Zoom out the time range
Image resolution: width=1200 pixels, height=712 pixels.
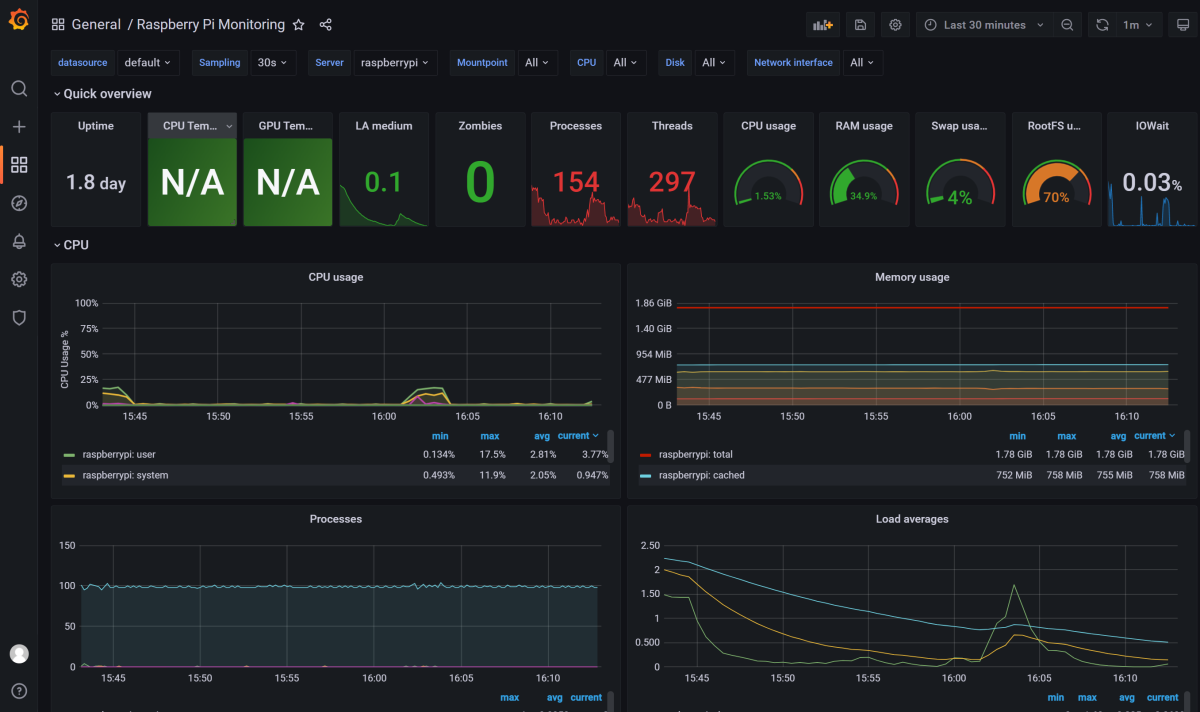(x=1067, y=24)
